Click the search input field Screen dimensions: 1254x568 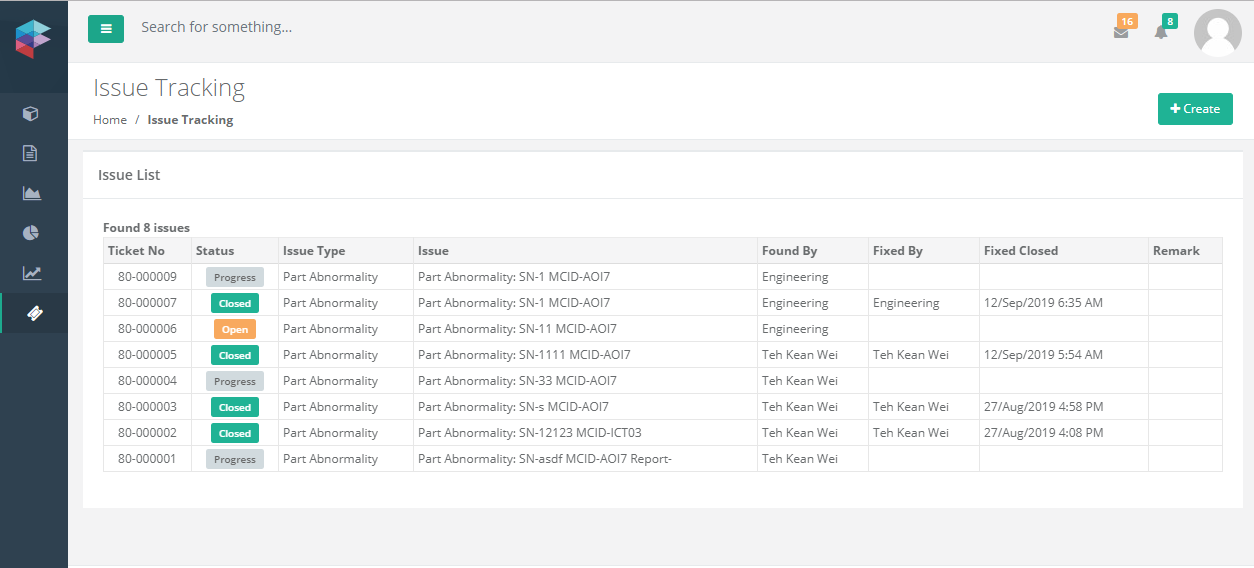click(x=400, y=27)
